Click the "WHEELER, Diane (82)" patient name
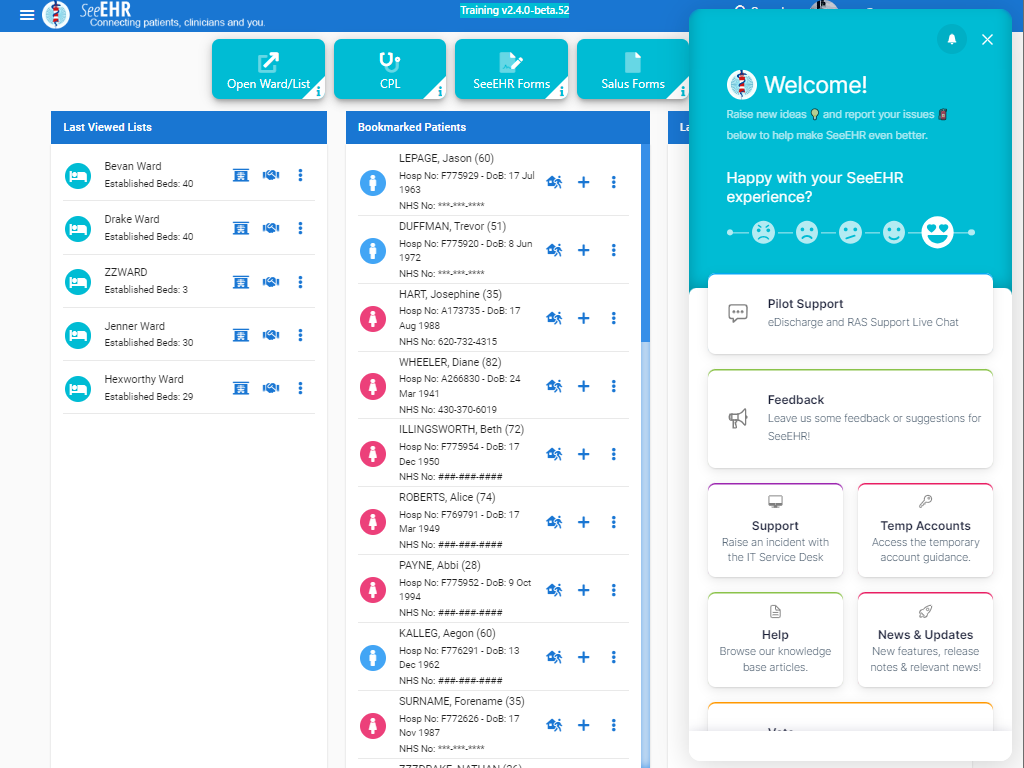Screen dimensions: 1024x768 pyautogui.click(x=450, y=362)
